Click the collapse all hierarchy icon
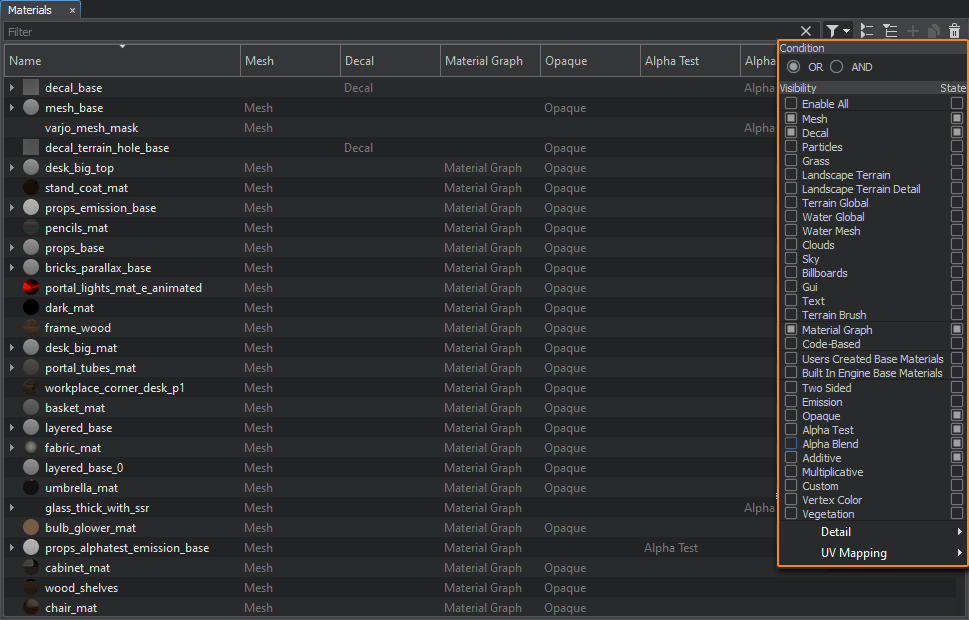This screenshot has width=969, height=620. [x=867, y=32]
